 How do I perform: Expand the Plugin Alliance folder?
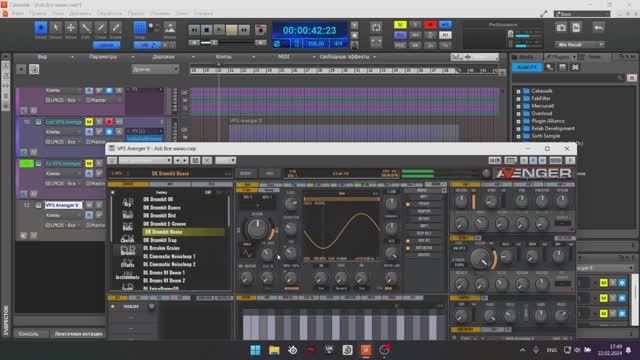click(x=518, y=121)
